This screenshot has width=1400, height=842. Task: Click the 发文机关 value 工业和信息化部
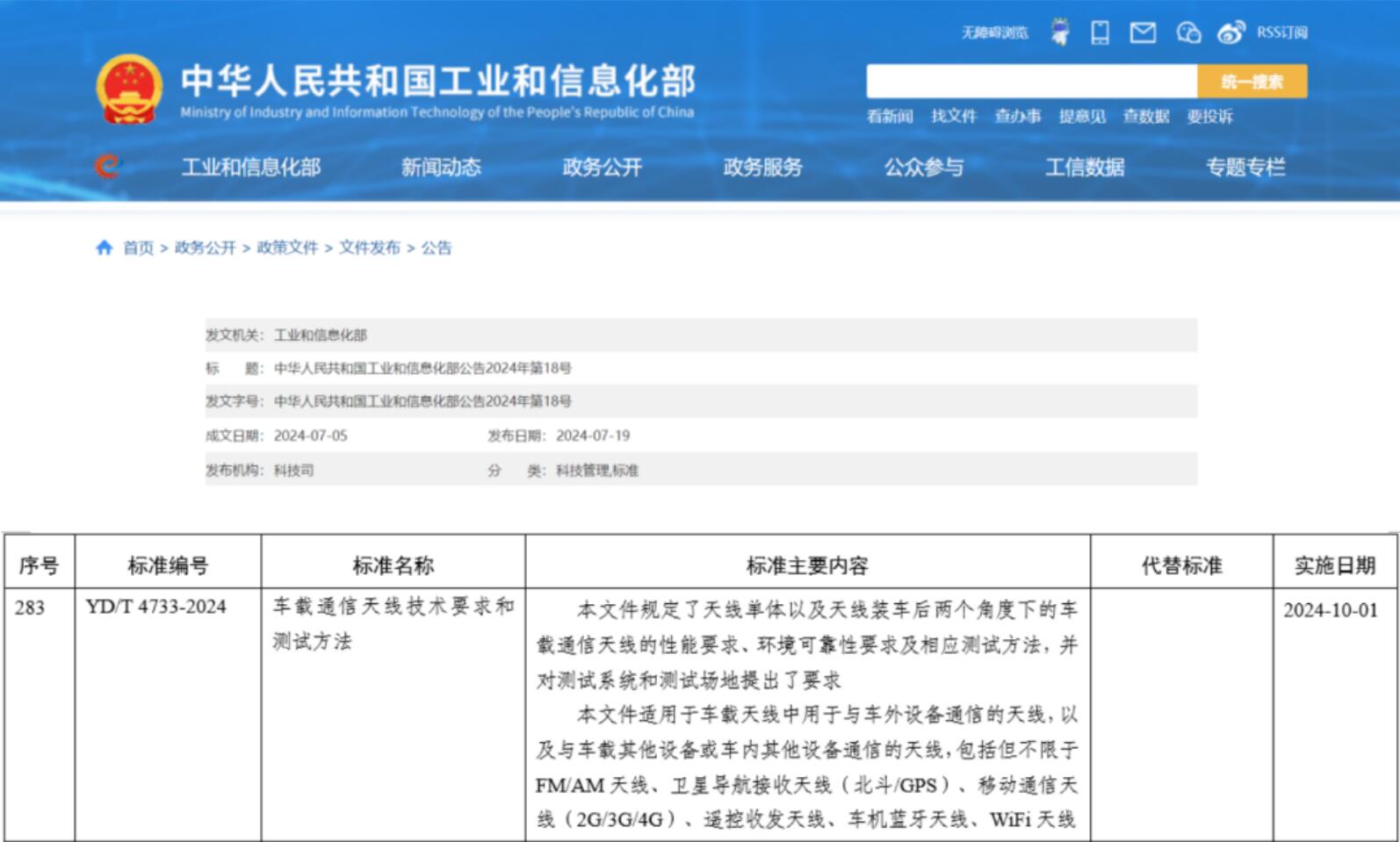(321, 335)
